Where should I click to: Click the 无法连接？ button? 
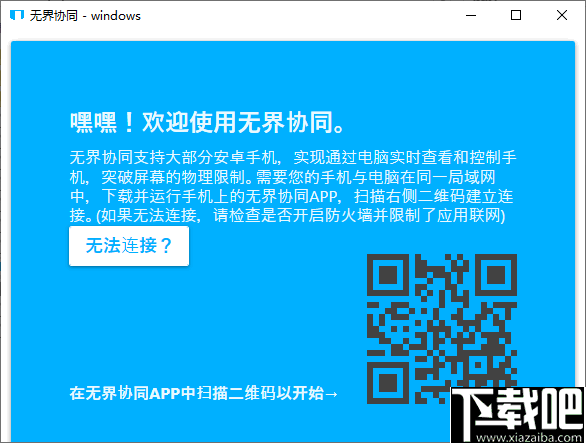click(x=129, y=246)
